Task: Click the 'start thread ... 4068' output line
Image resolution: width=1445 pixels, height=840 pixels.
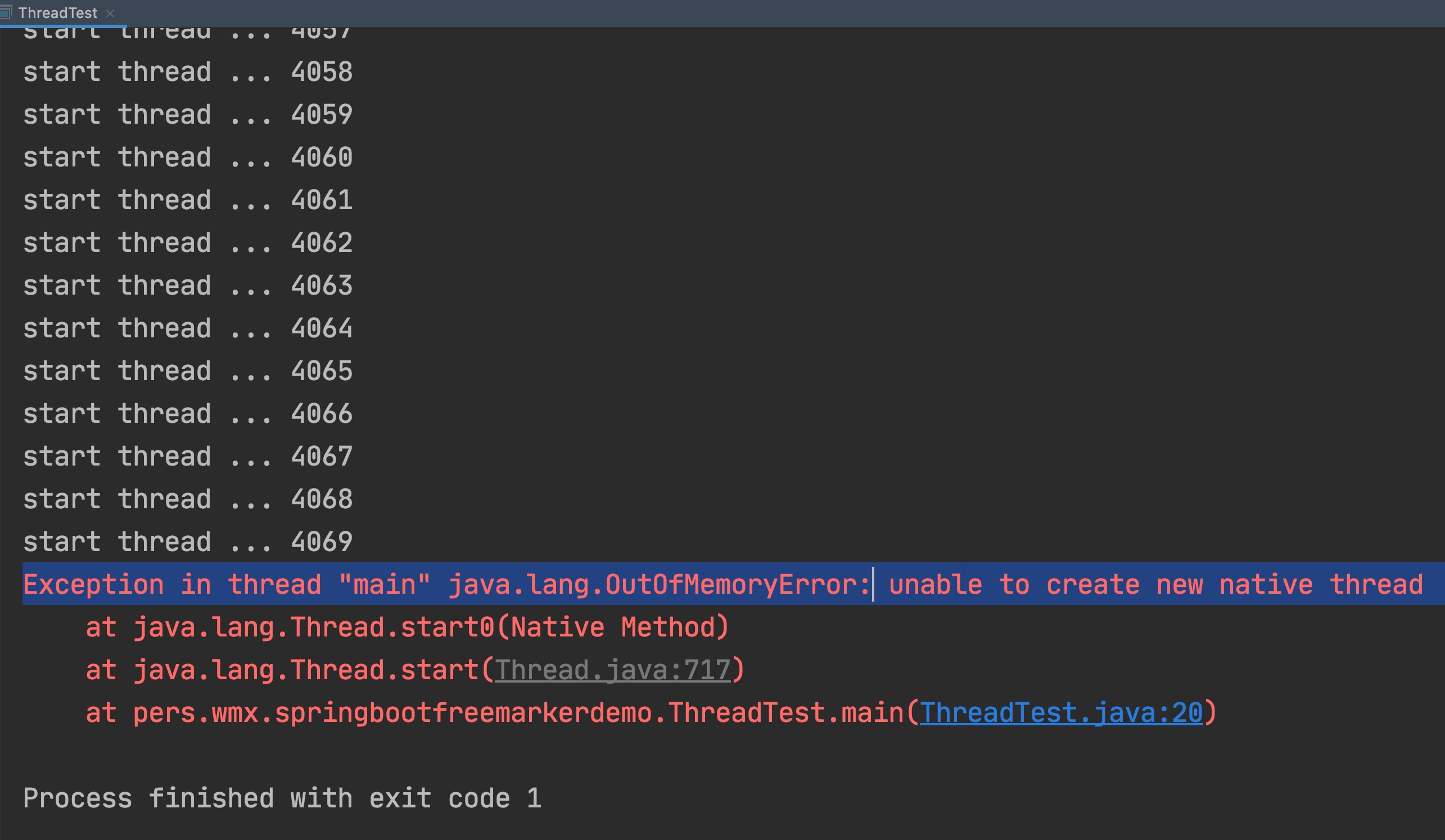Action: point(187,499)
